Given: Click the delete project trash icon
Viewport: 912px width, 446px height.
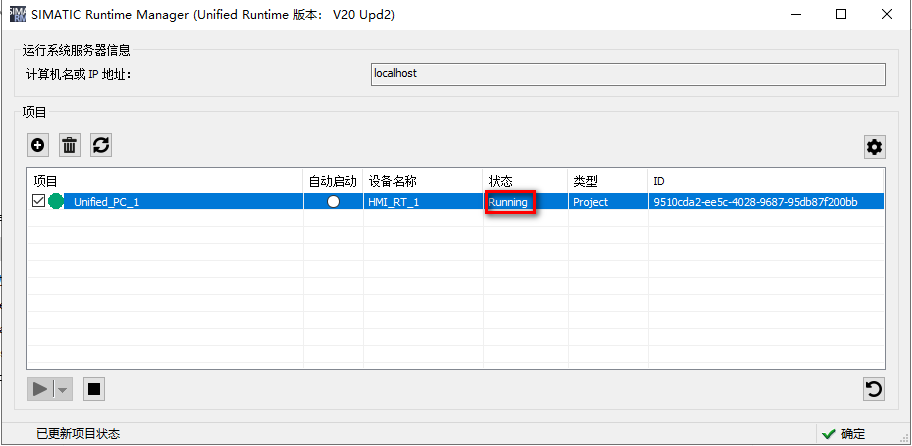Looking at the screenshot, I should 69,145.
